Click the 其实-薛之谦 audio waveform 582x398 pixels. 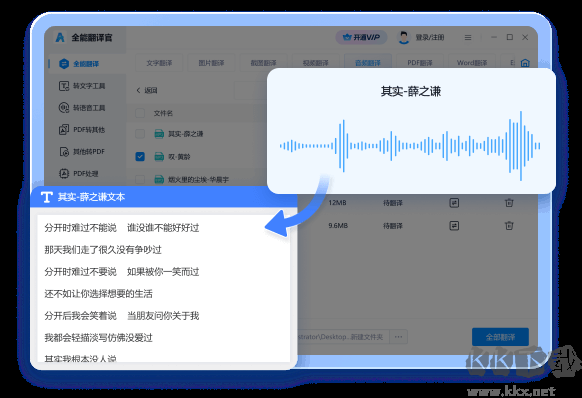coord(410,146)
